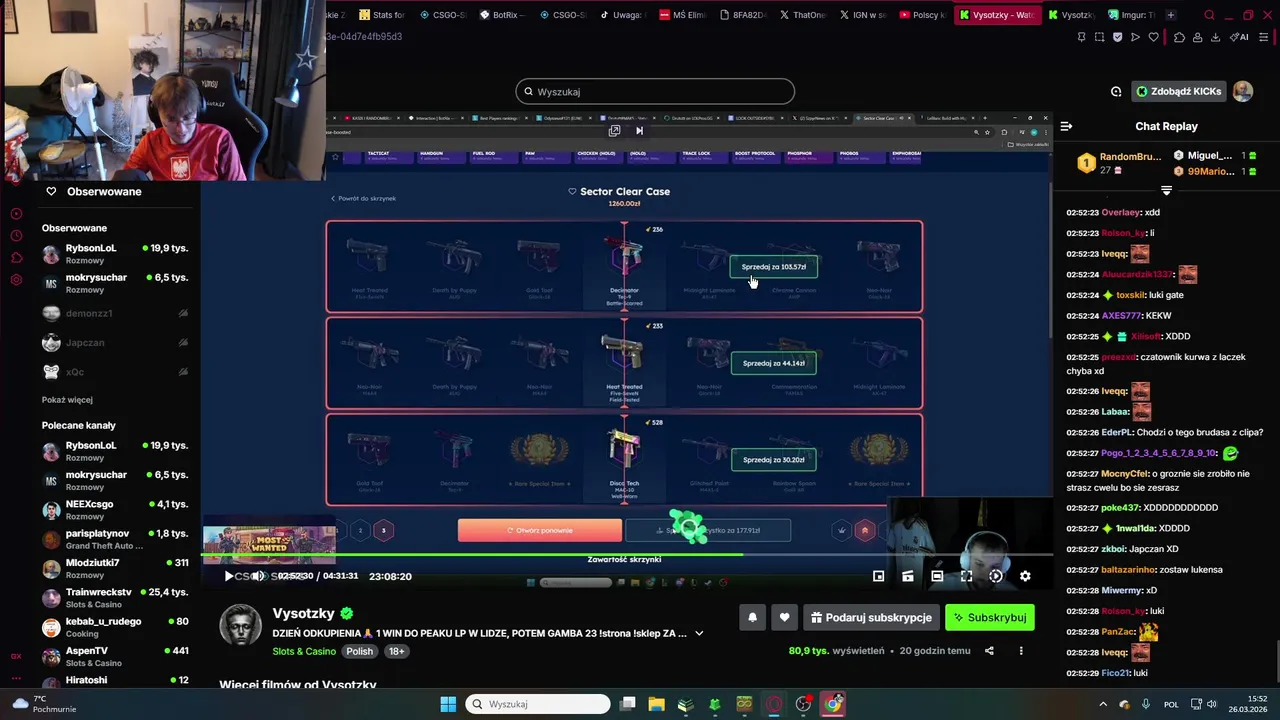Switch to the Uwaga TikTok tab

(x=621, y=15)
